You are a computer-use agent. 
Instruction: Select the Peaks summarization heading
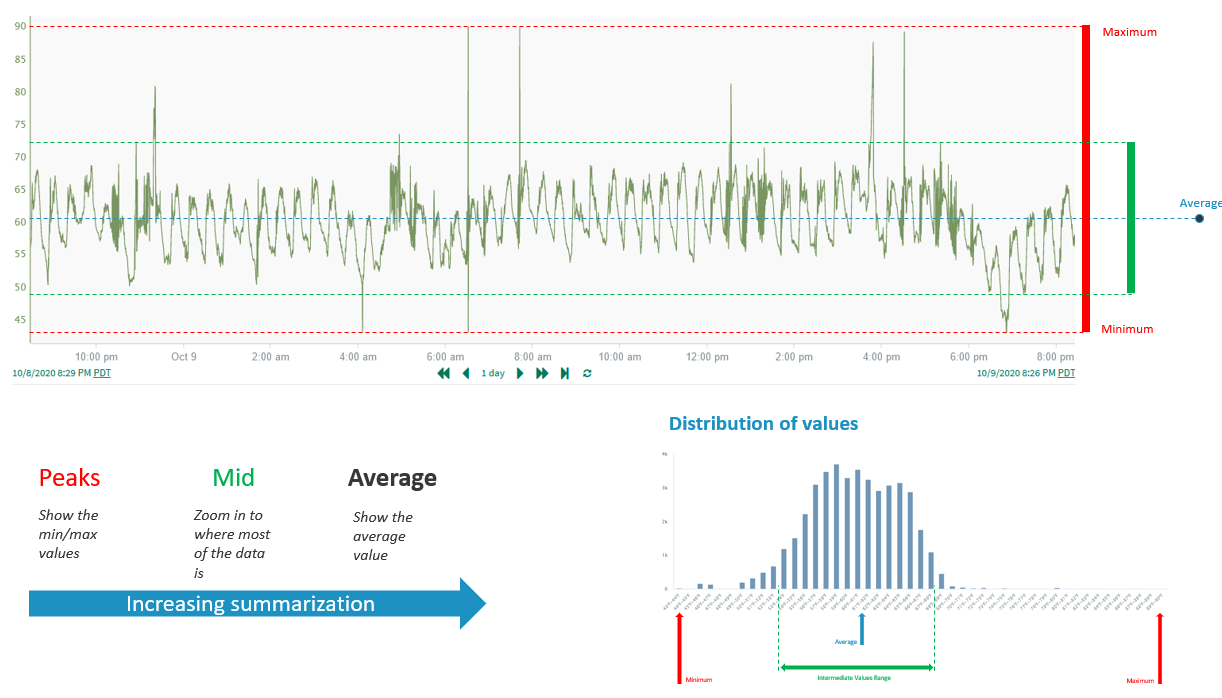pyautogui.click(x=69, y=478)
